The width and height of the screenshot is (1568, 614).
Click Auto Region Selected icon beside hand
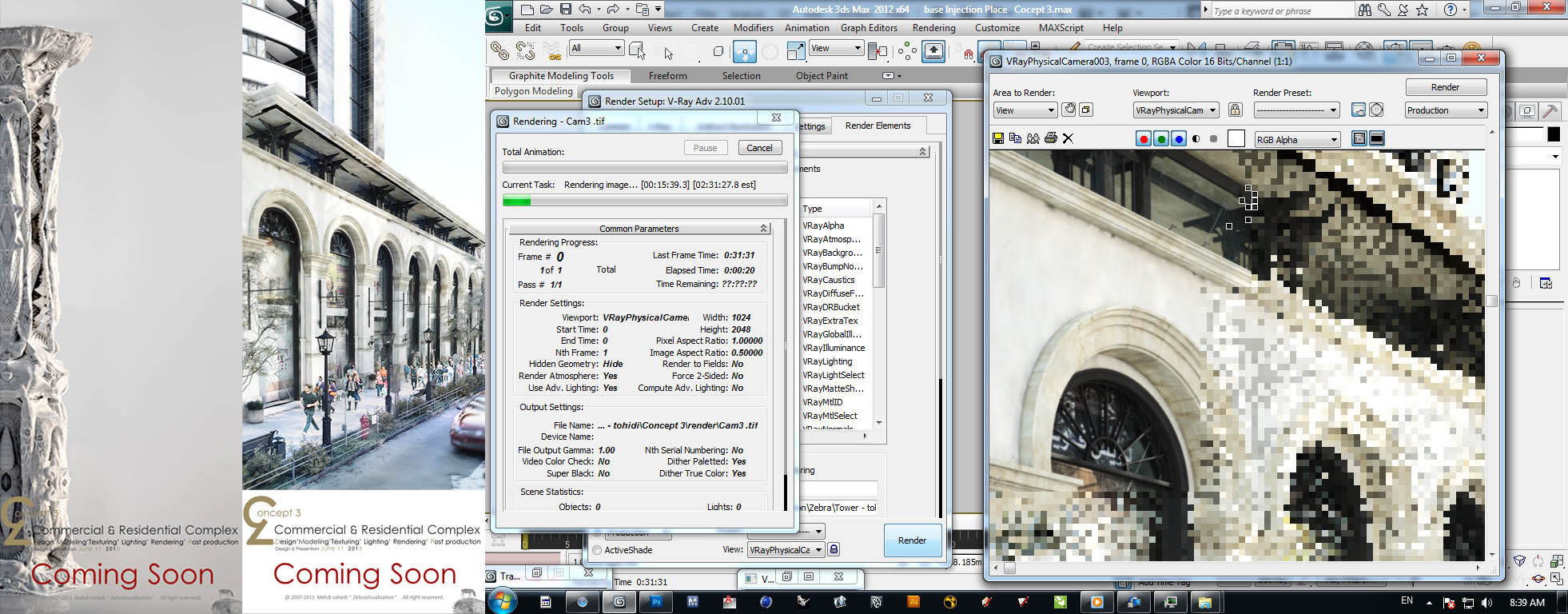(x=1085, y=110)
